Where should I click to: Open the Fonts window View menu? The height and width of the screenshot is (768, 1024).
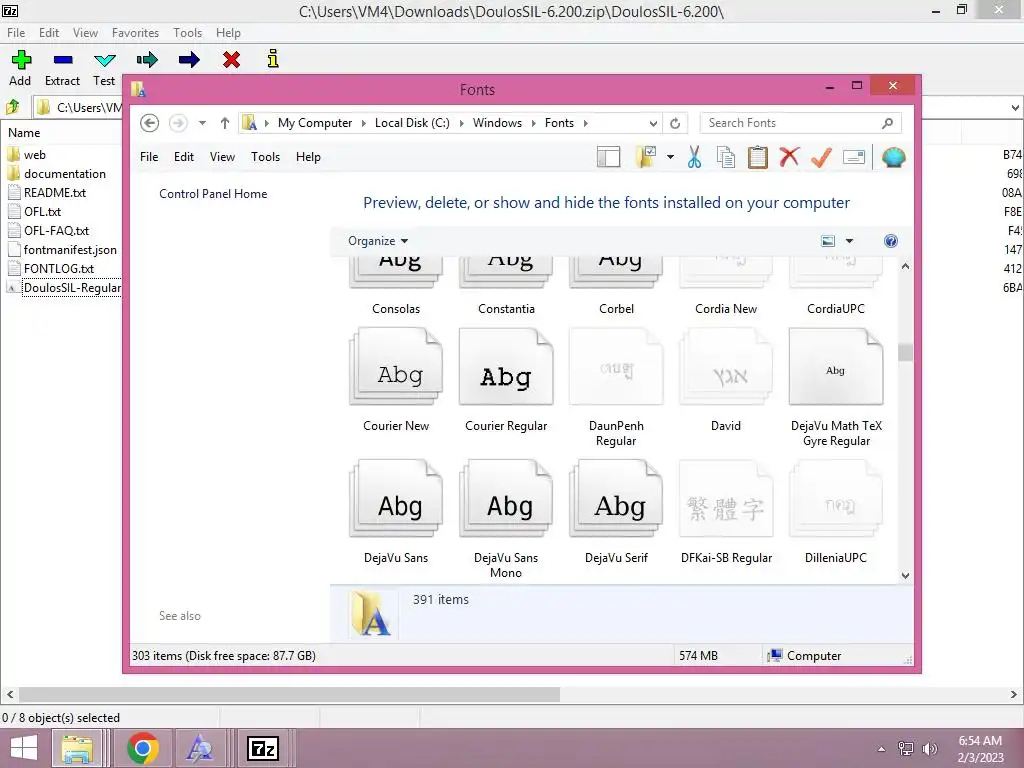[222, 157]
